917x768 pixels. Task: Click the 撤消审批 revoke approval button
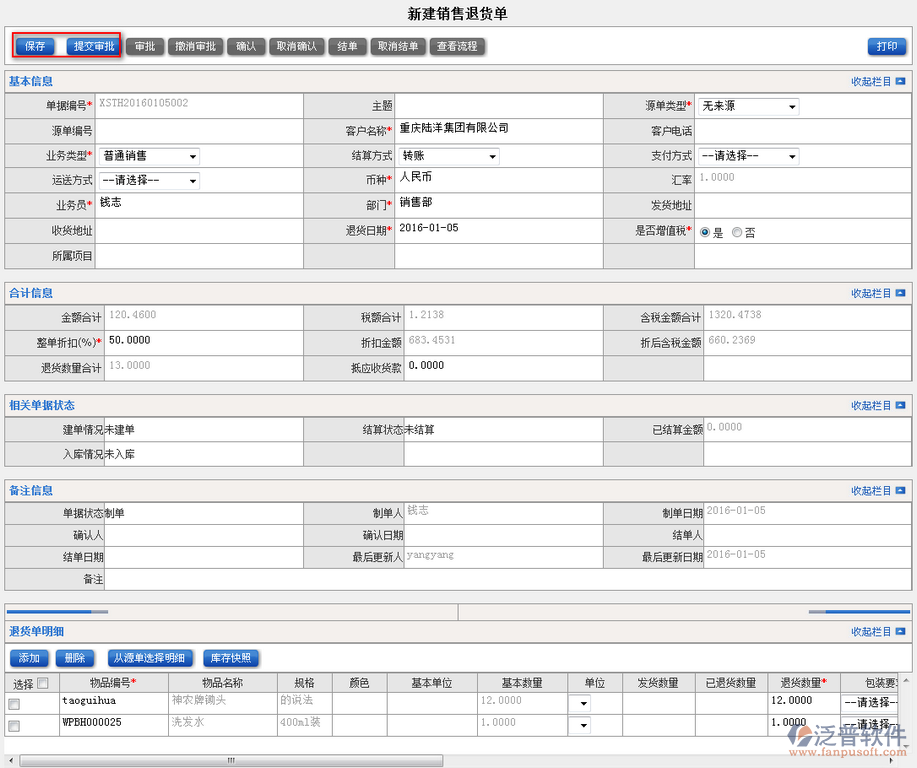(x=195, y=46)
